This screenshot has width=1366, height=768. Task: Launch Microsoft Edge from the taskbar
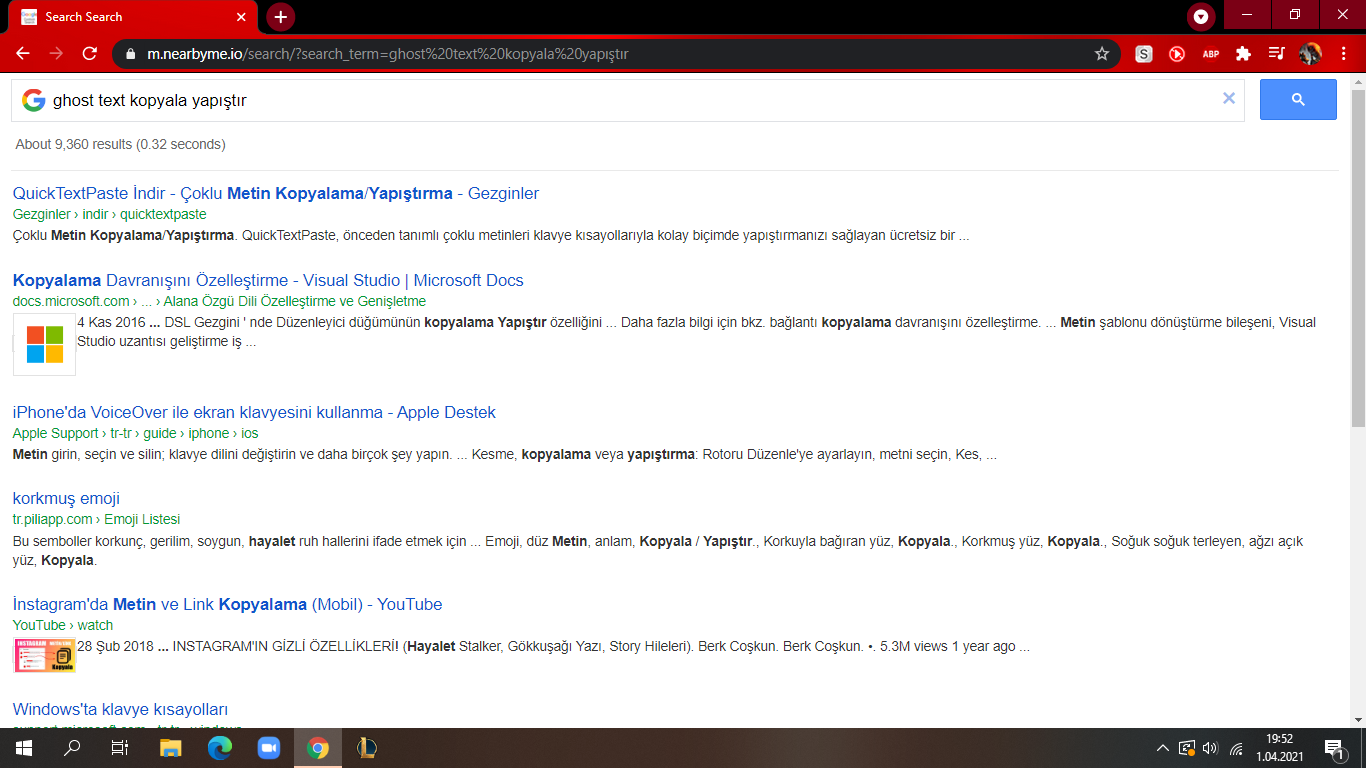click(x=220, y=748)
